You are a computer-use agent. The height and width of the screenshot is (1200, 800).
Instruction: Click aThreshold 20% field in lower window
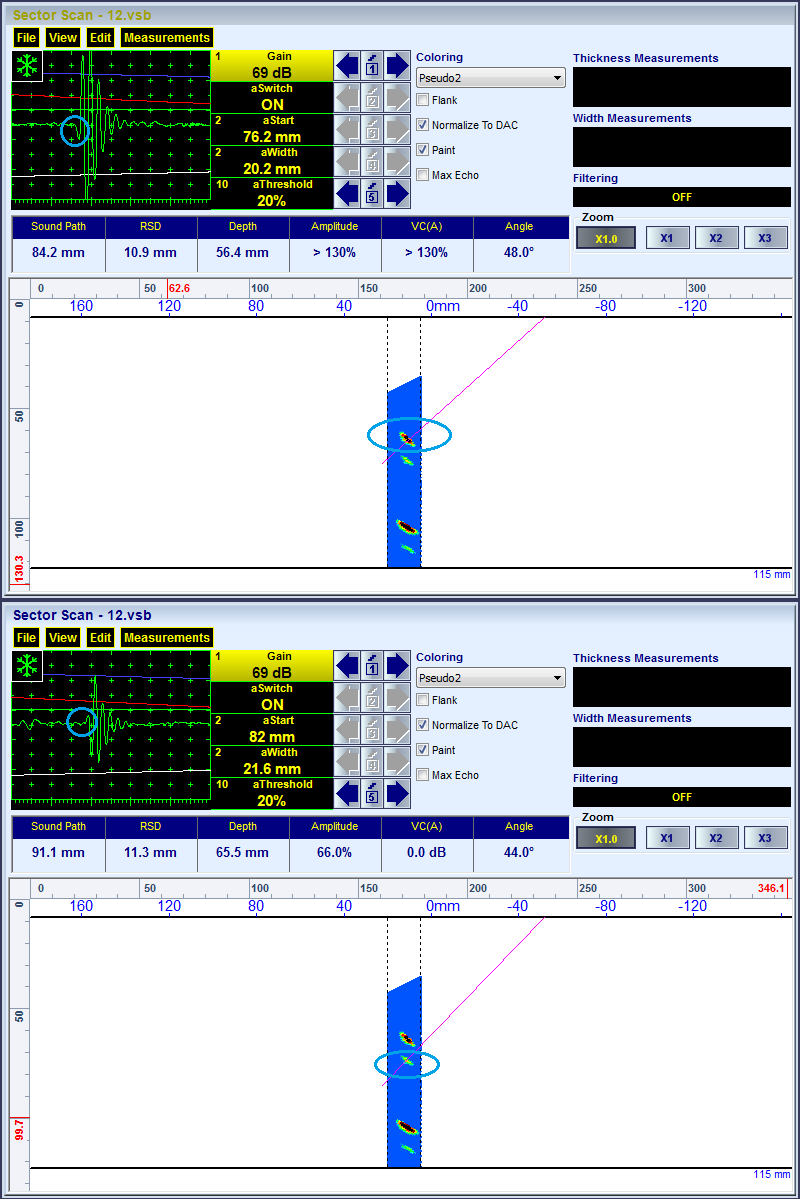coord(271,794)
